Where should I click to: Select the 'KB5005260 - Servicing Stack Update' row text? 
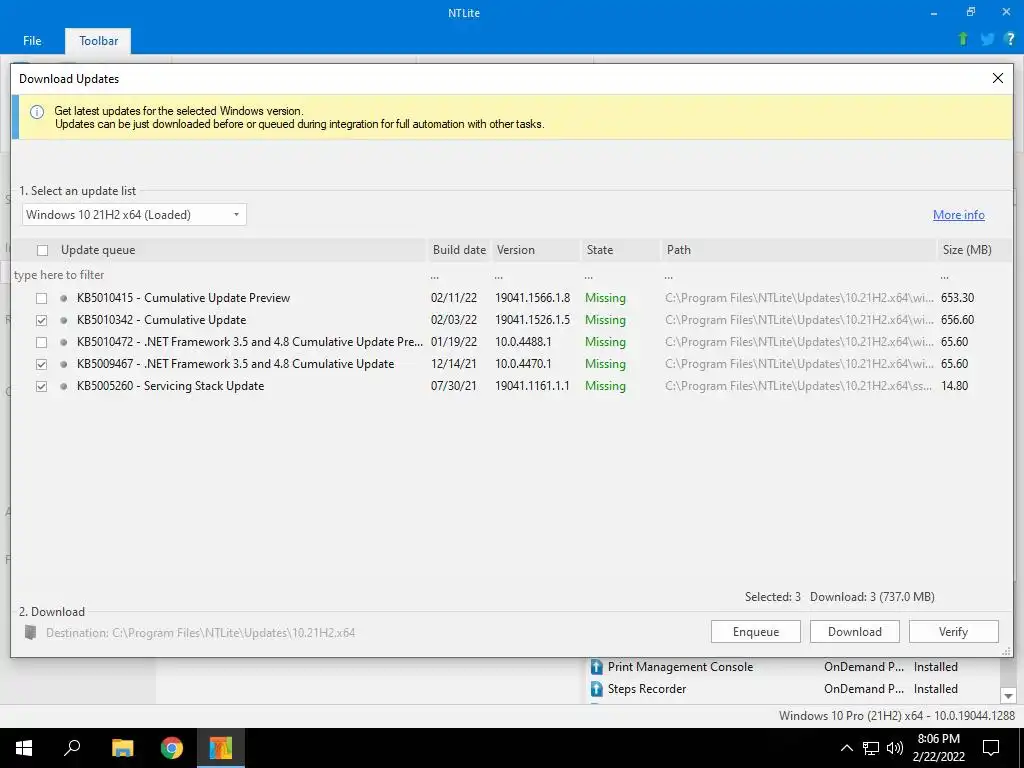[x=170, y=386]
